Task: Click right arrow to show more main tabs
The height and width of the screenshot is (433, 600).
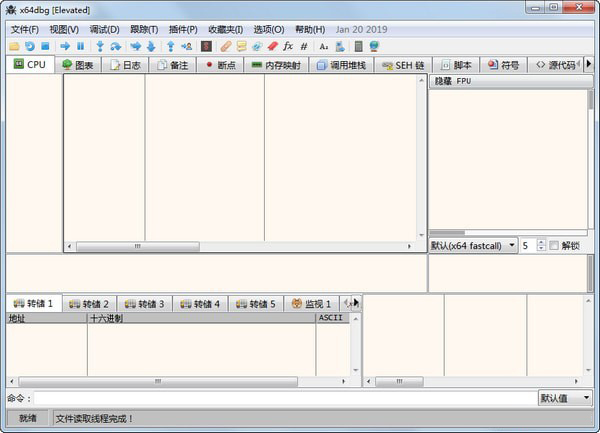Action: pos(589,65)
